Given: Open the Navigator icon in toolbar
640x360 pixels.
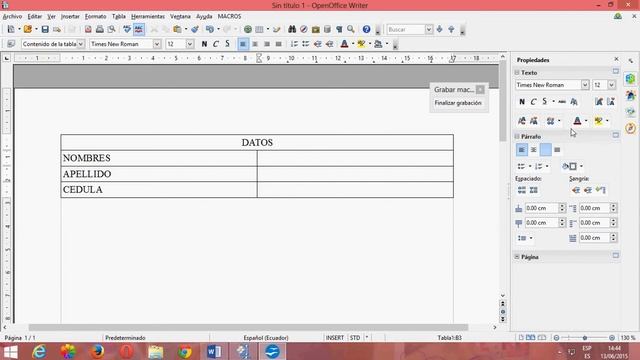Looking at the screenshot, I should click(304, 29).
